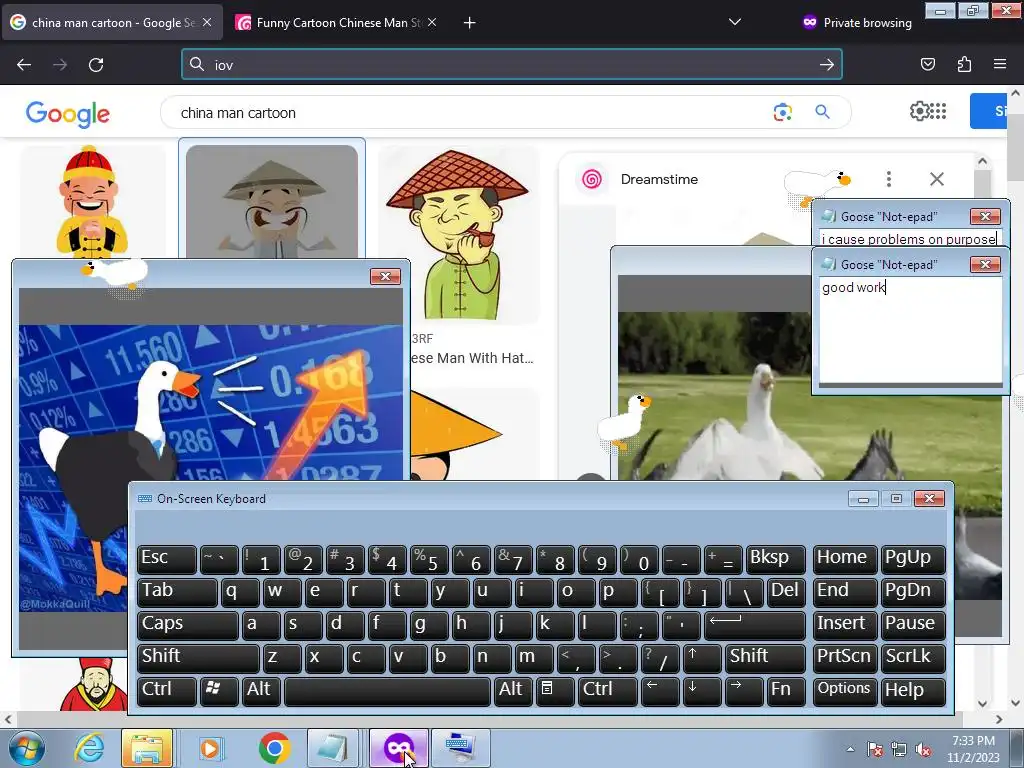Click the horizontal scrollbar right arrow
Image resolution: width=1024 pixels, height=768 pixels.
pyautogui.click(x=999, y=720)
